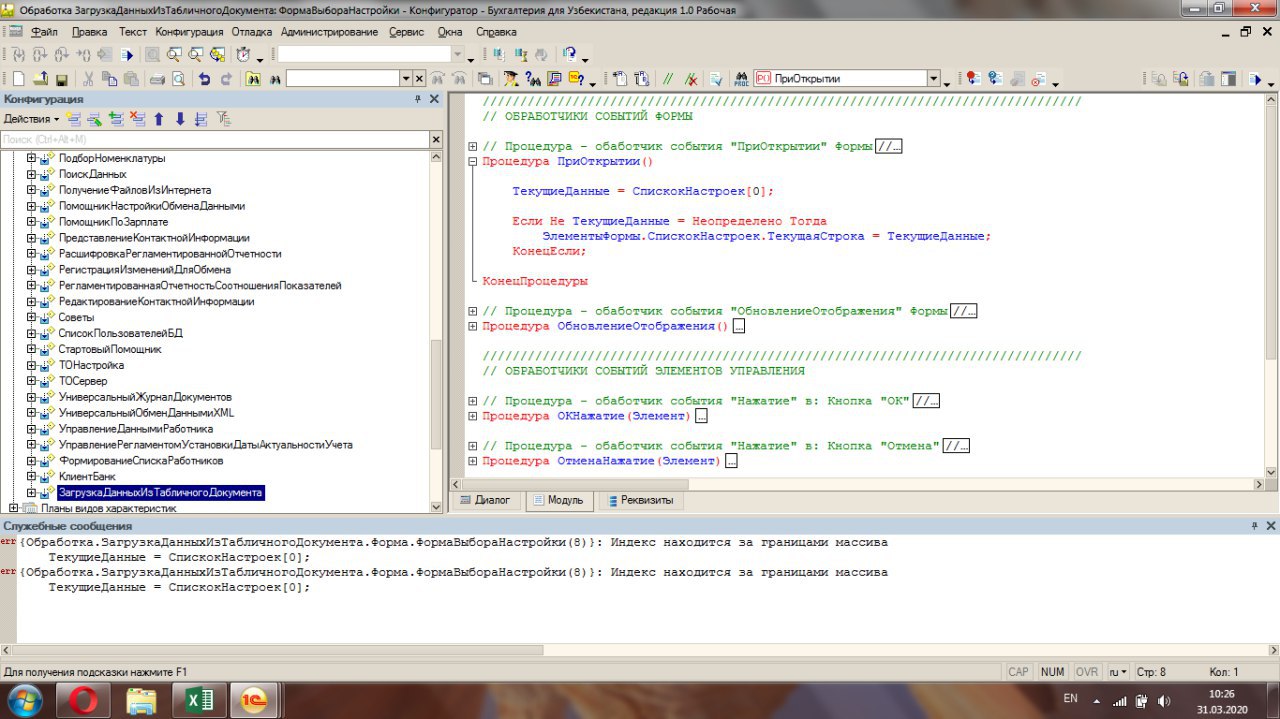Open the Файл menu

pos(44,32)
